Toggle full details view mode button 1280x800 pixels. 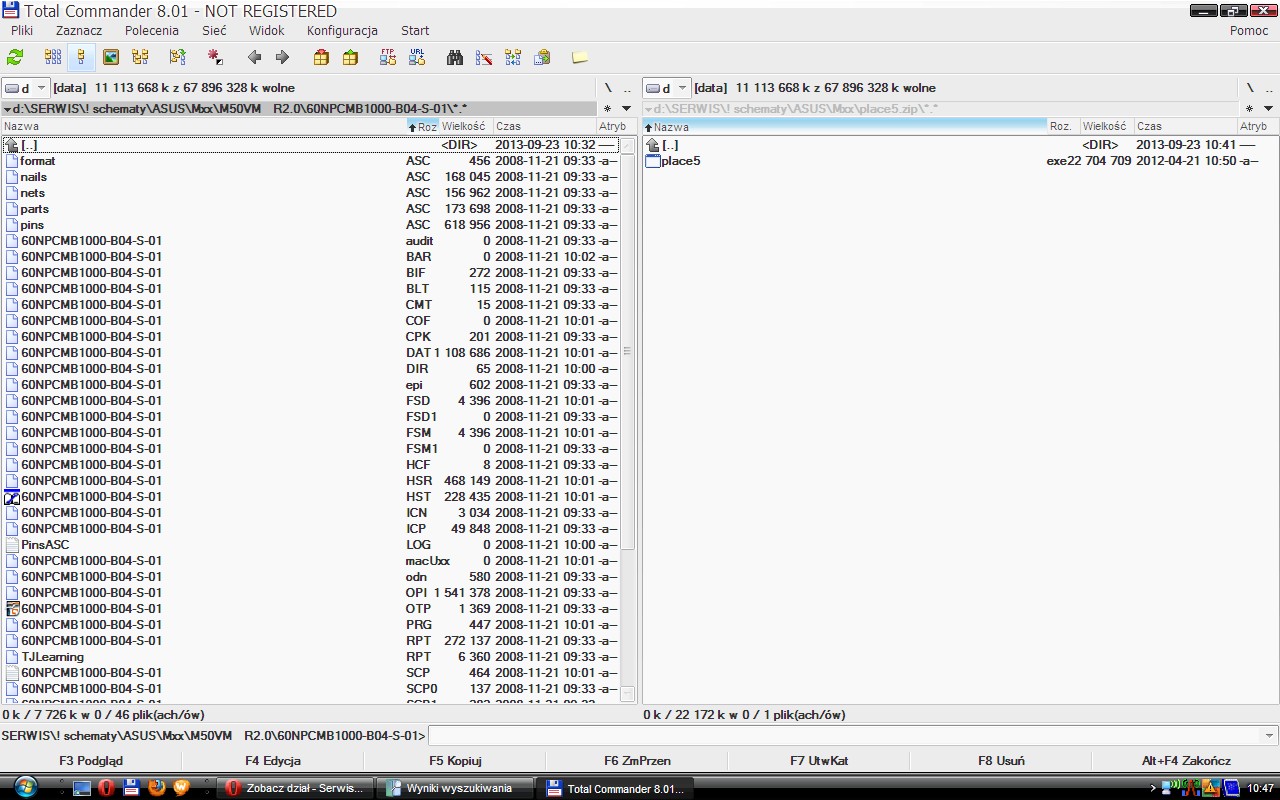(x=81, y=58)
